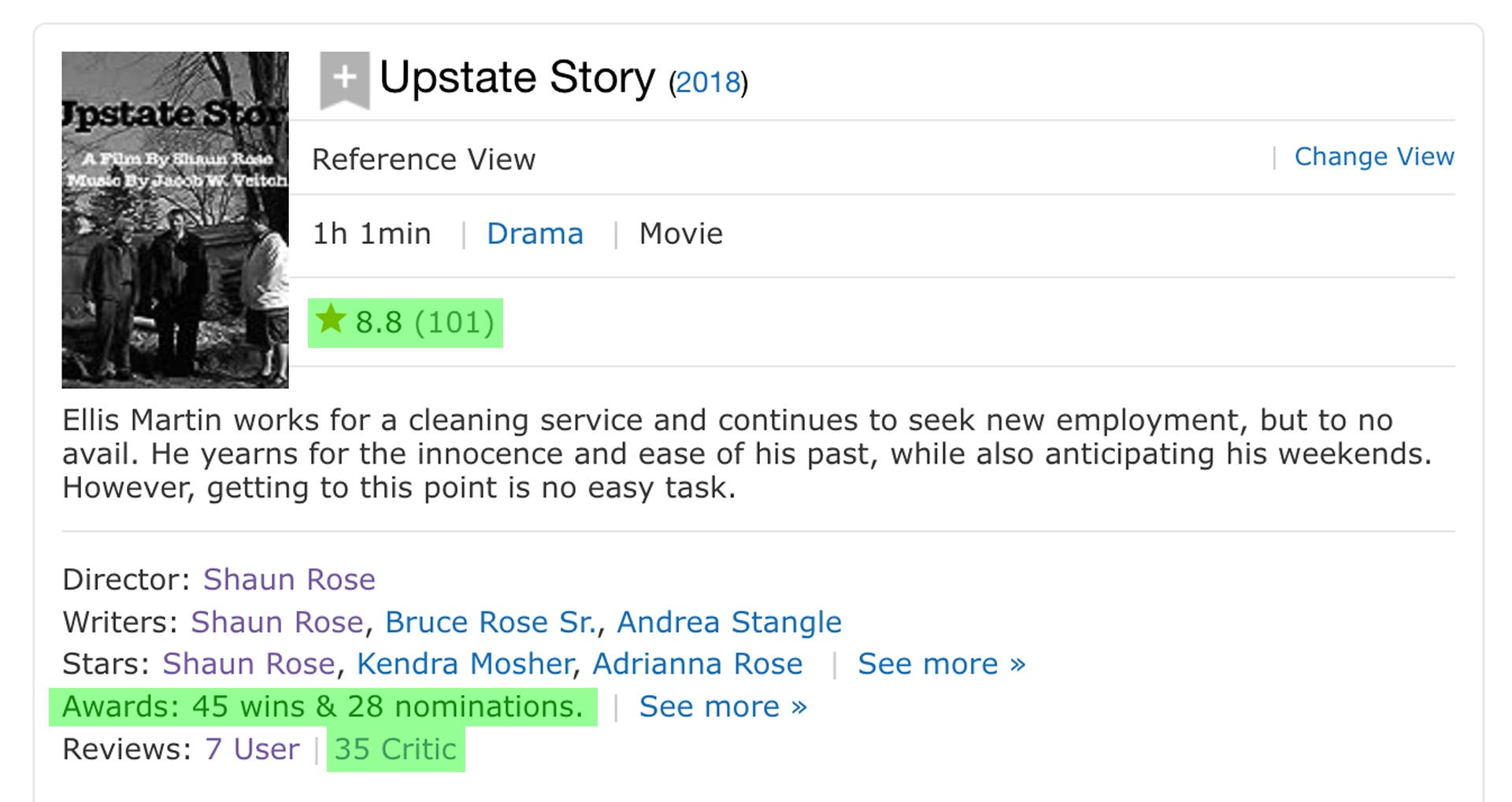Open the Drama genre link
This screenshot has width=1512, height=802.
535,234
